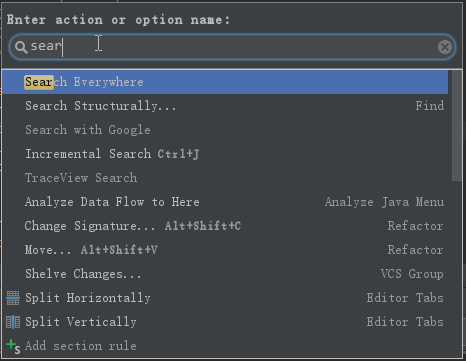The width and height of the screenshot is (466, 361).
Task: Select Split Vertically text entry
Action: pos(81,322)
